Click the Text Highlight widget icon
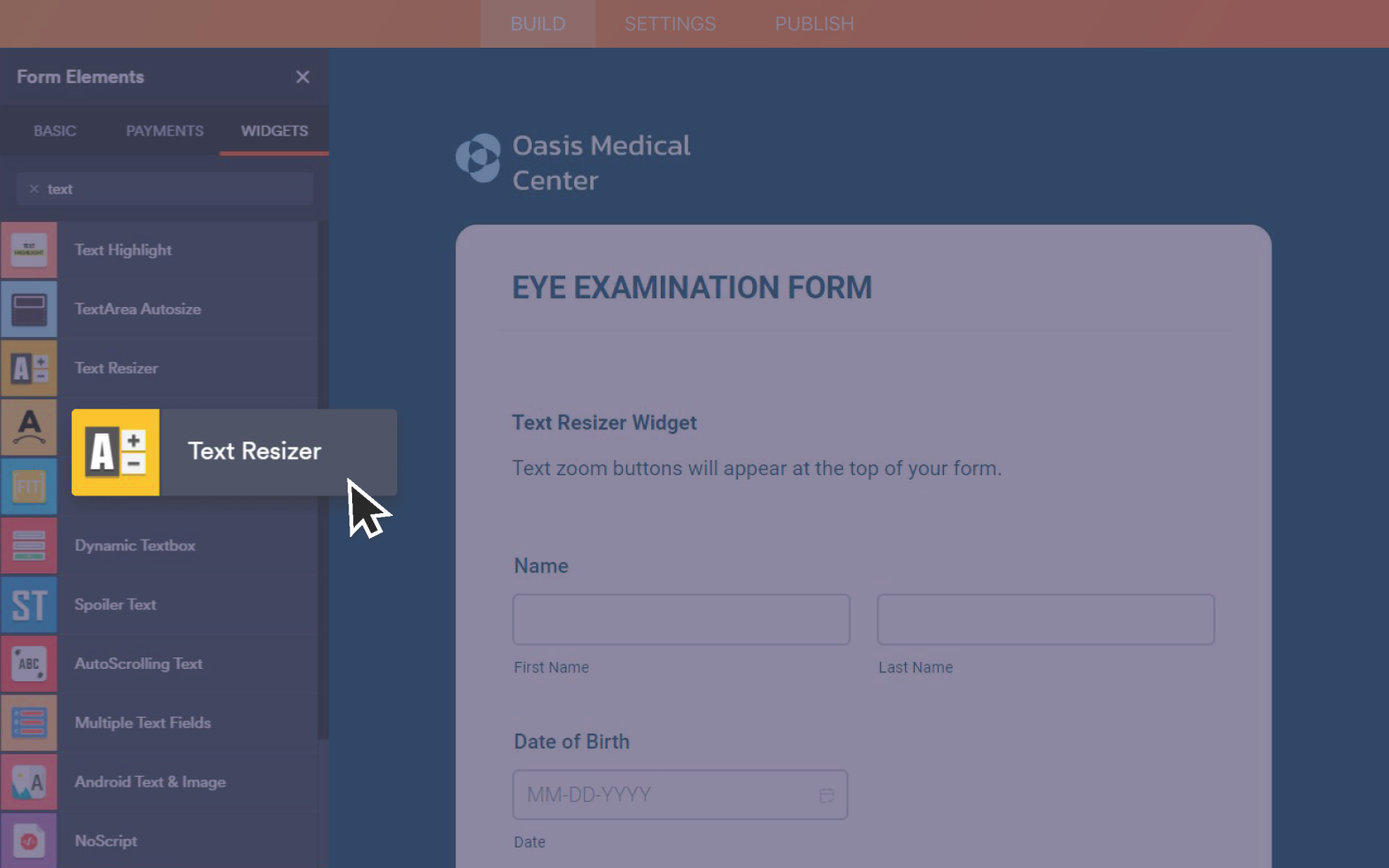This screenshot has height=868, width=1389. (29, 250)
